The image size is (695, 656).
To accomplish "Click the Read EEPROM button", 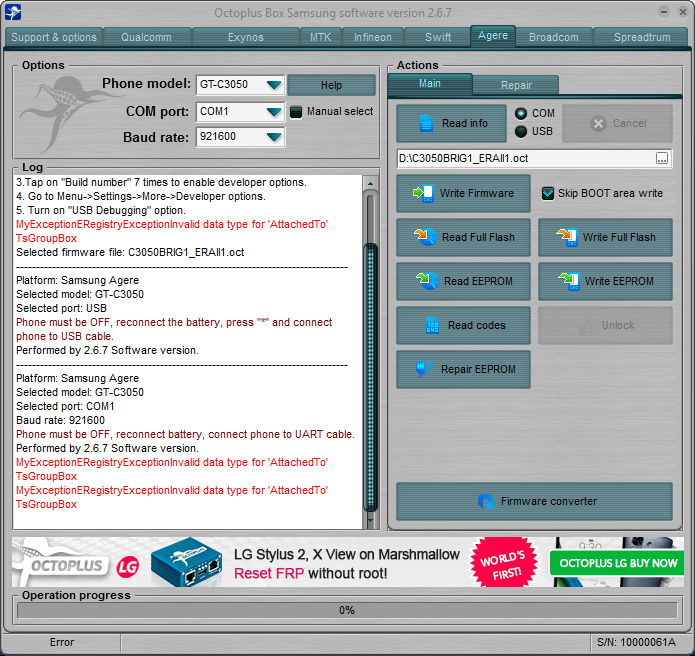I will [x=463, y=281].
